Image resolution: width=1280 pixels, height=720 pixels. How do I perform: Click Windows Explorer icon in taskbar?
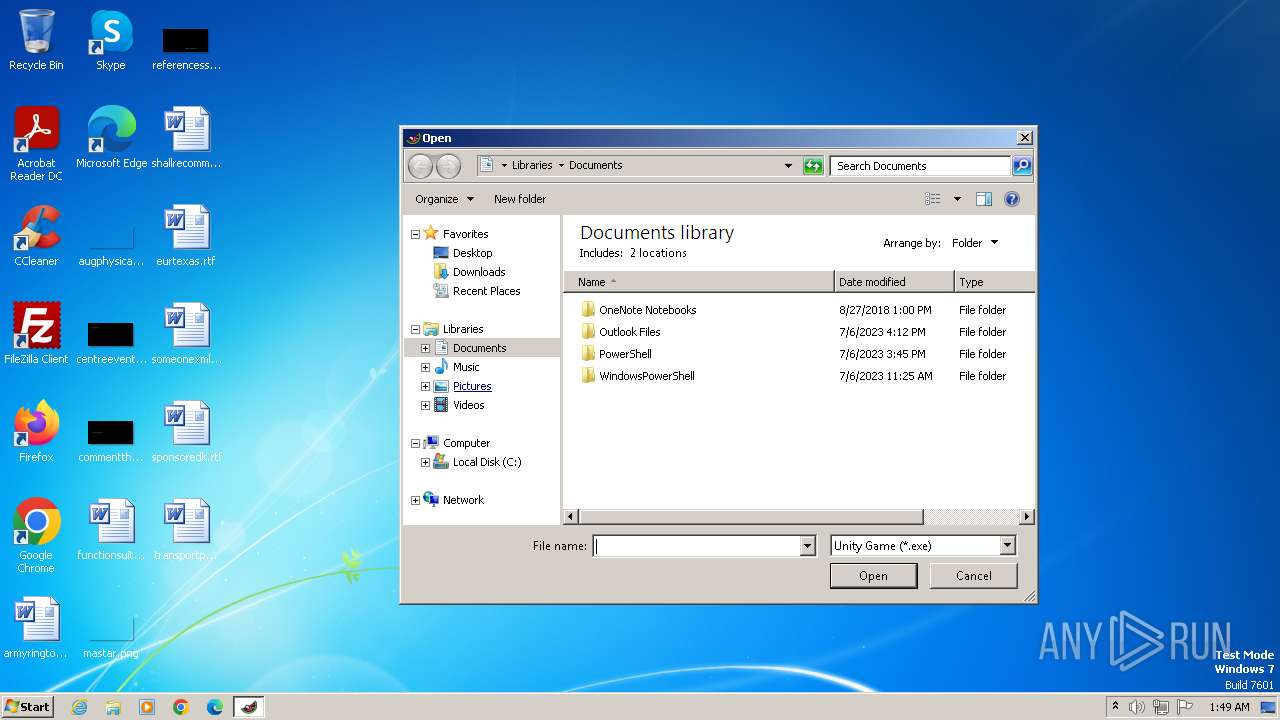tap(113, 707)
